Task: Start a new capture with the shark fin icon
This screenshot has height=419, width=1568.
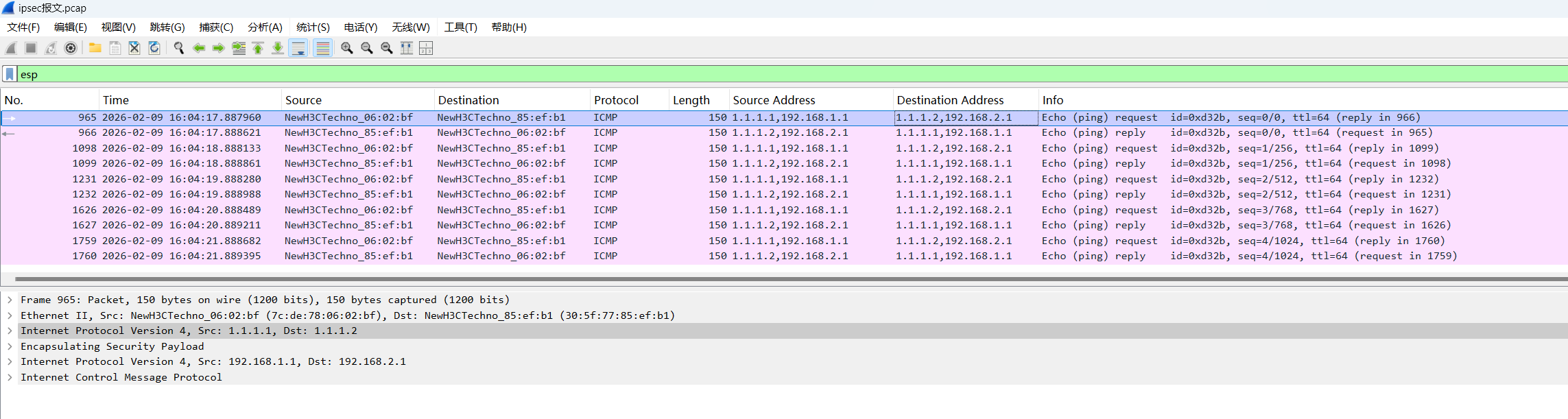Action: pos(11,48)
